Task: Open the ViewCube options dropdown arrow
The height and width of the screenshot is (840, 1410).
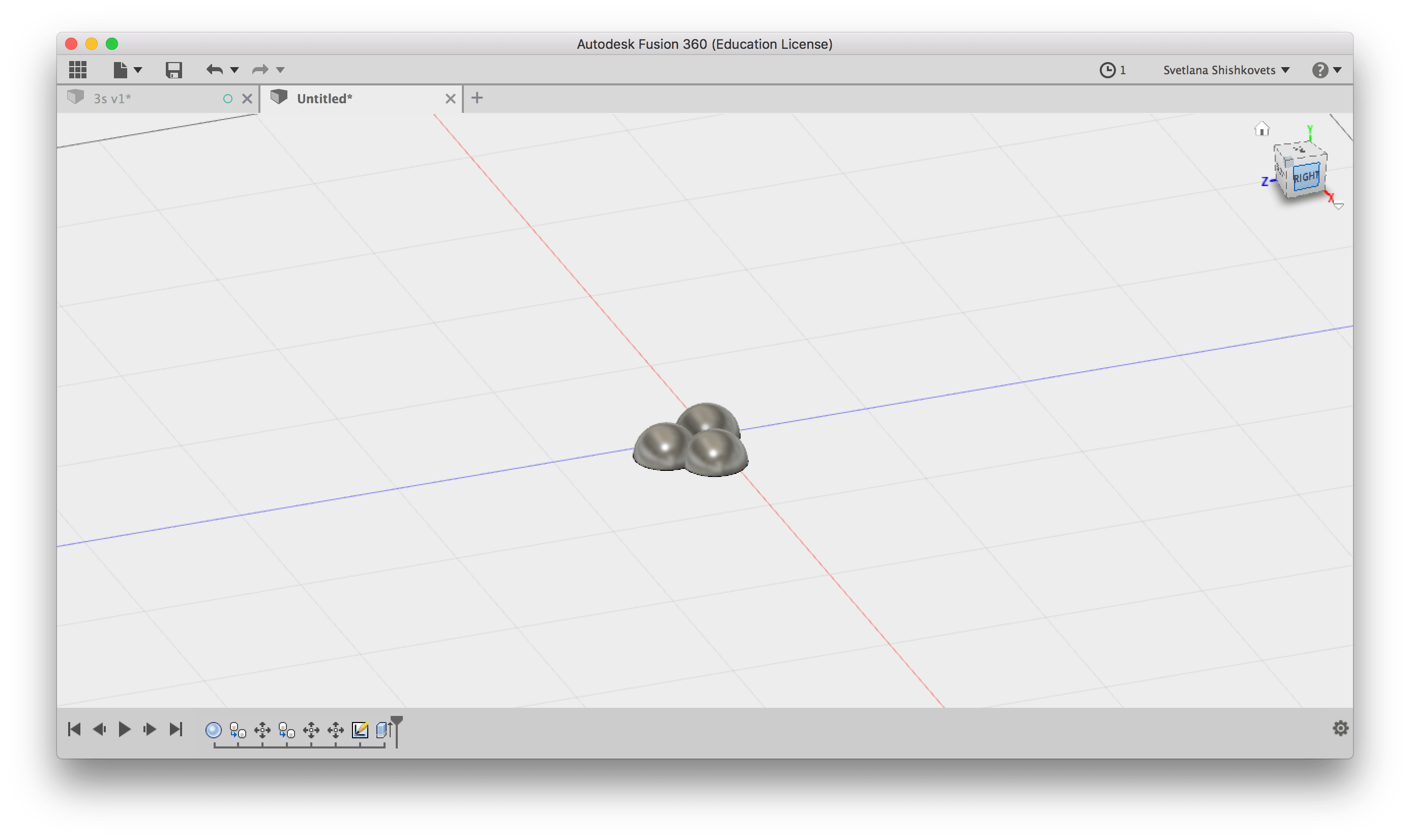Action: (x=1338, y=206)
